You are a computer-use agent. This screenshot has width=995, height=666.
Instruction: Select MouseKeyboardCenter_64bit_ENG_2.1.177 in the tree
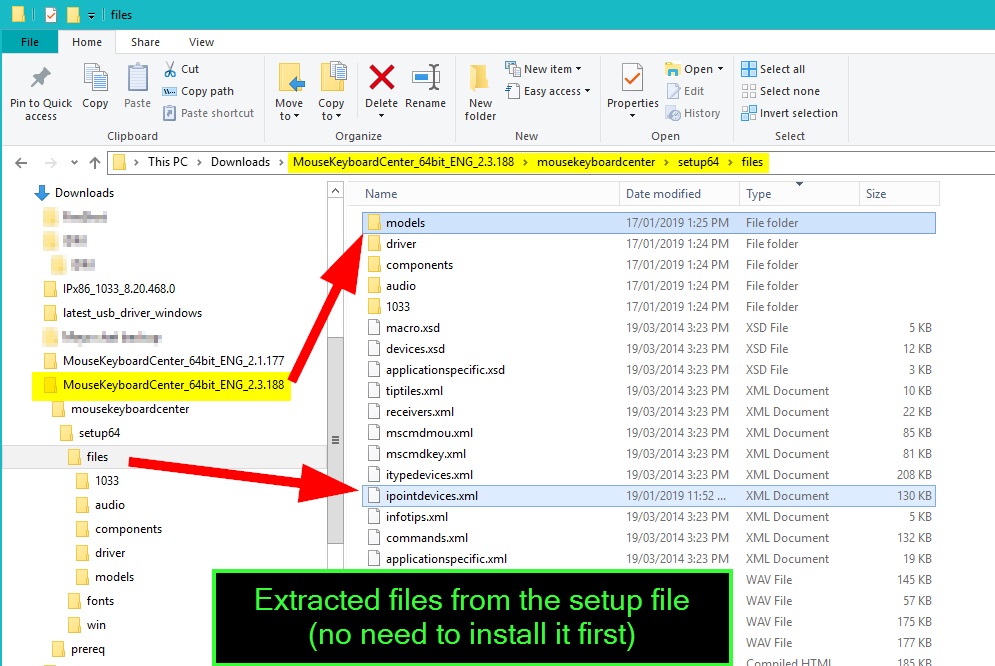click(x=173, y=361)
